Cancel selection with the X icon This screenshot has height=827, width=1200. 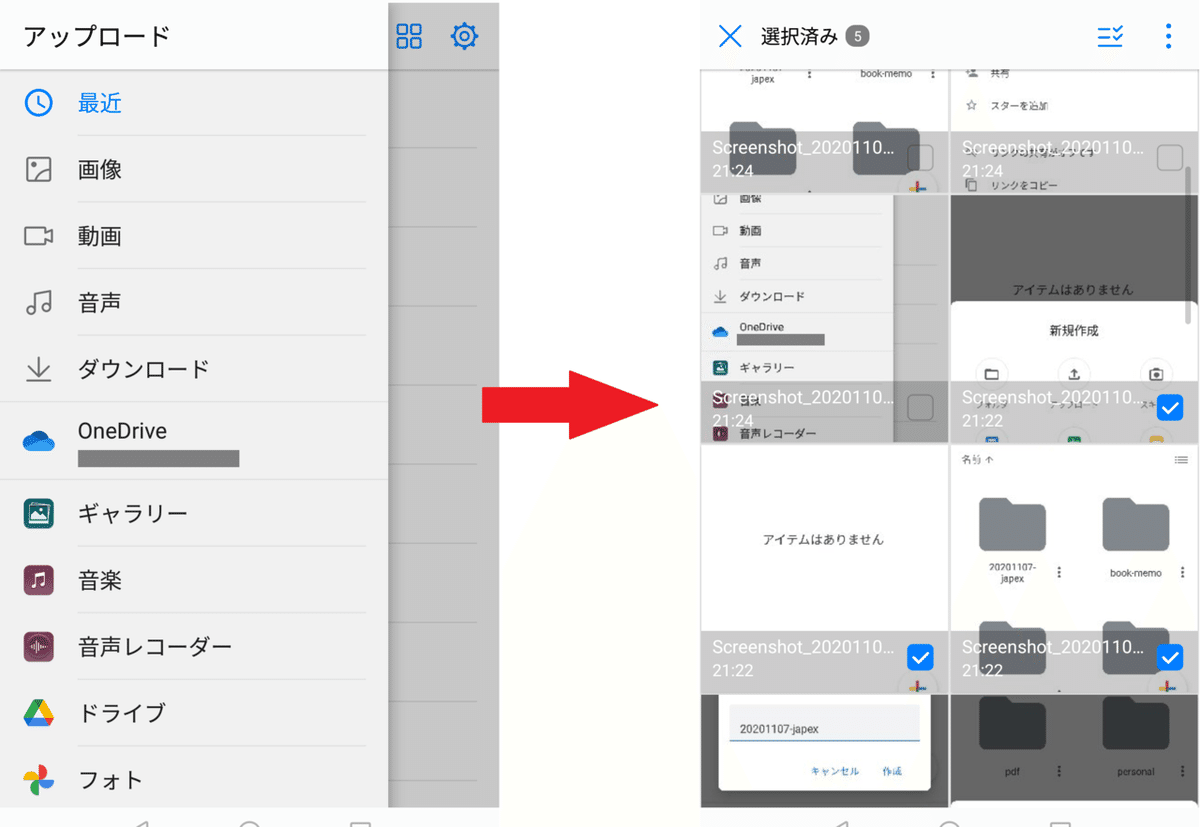click(730, 37)
